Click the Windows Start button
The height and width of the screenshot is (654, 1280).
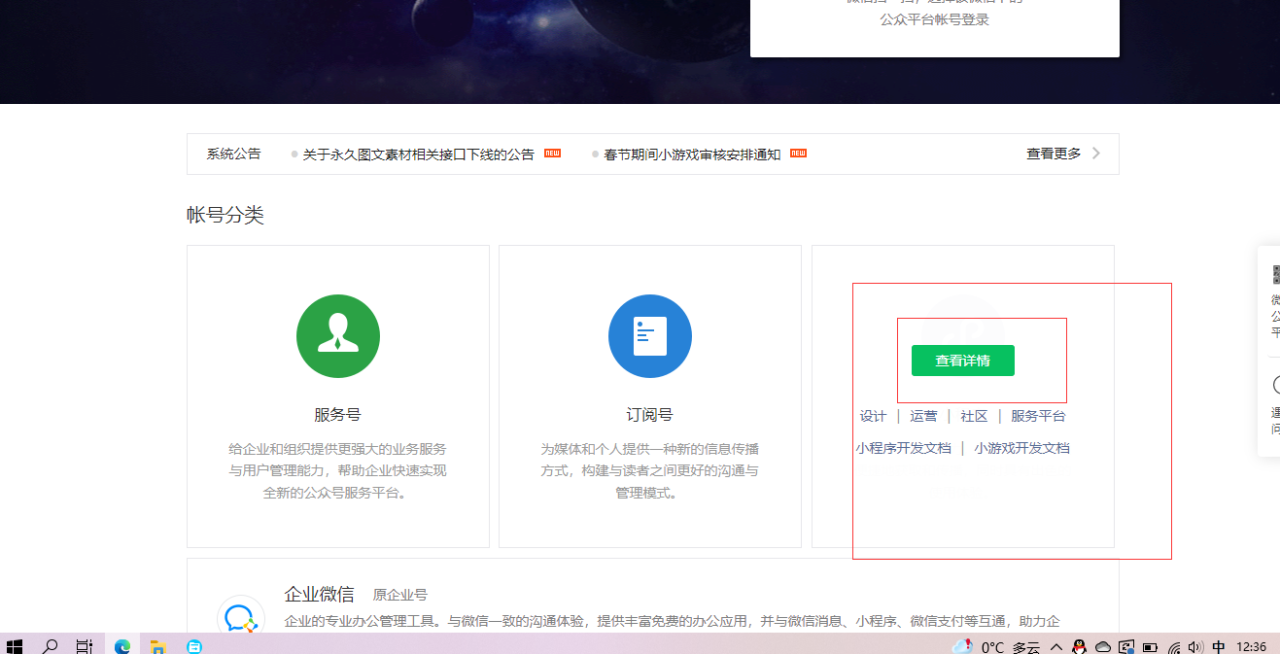14,646
